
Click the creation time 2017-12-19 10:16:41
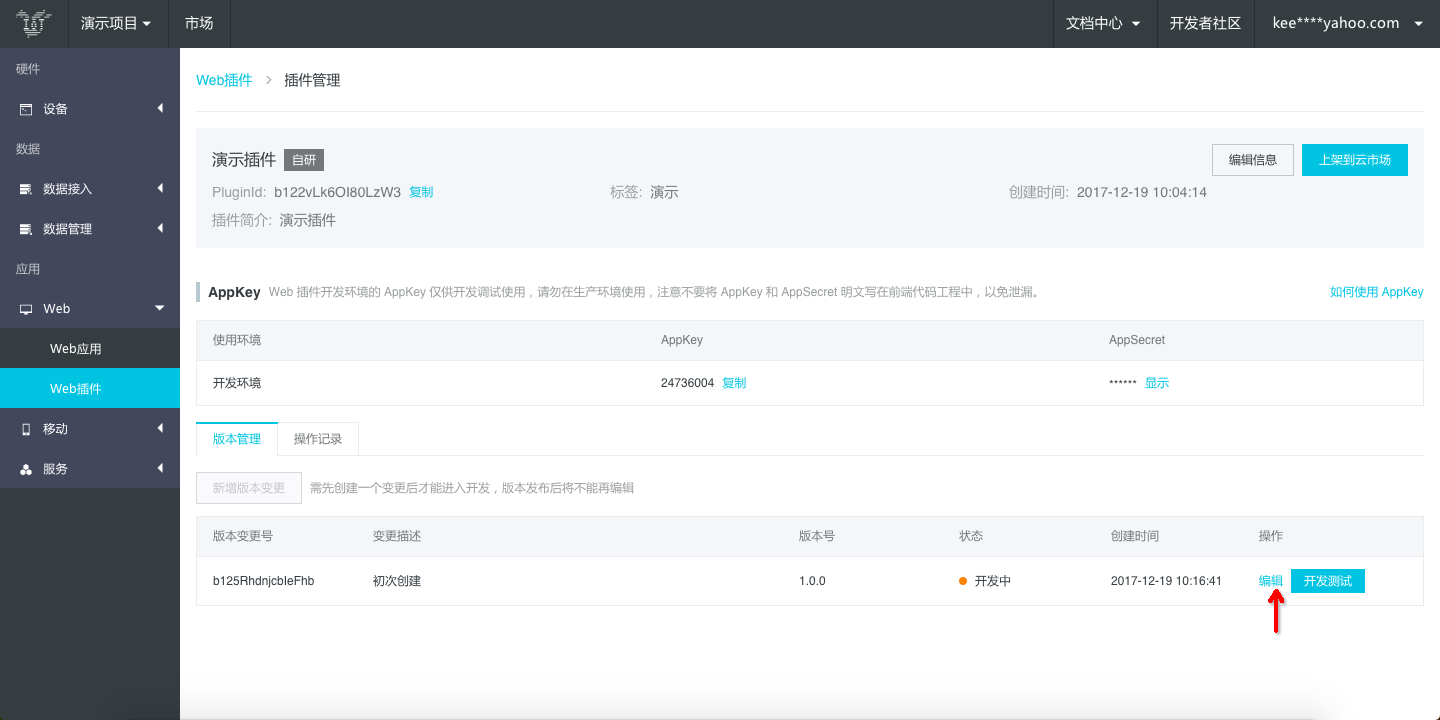[1166, 581]
